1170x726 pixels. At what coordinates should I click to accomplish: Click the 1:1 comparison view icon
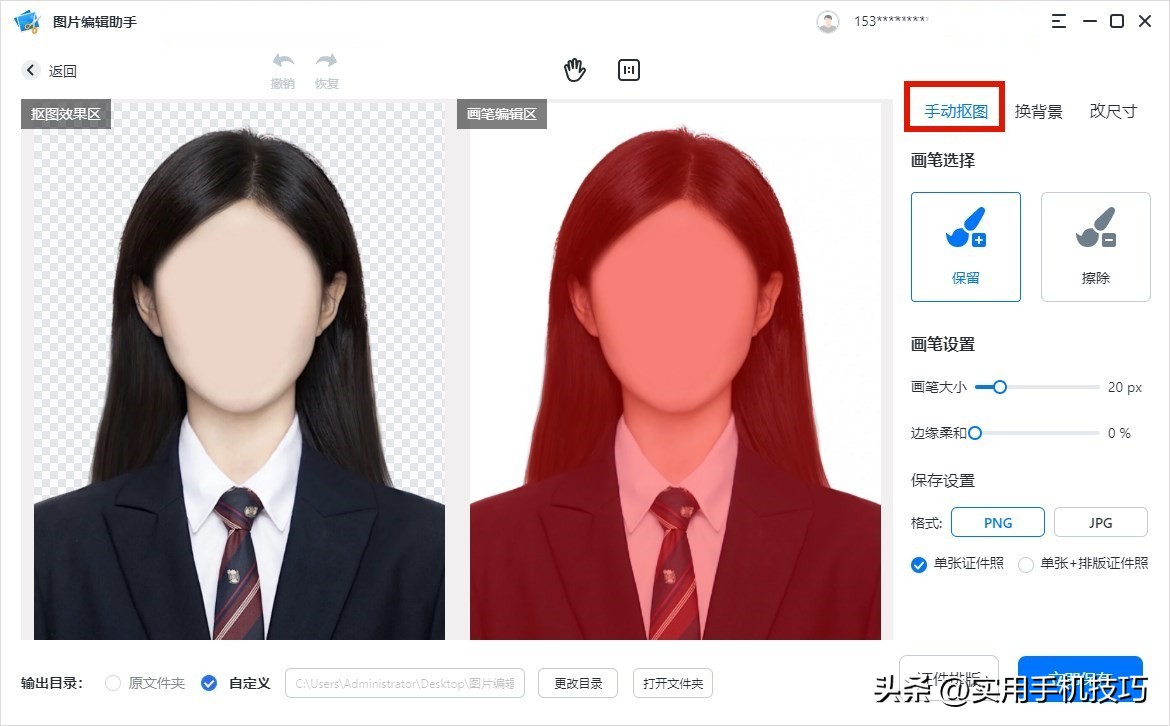628,69
